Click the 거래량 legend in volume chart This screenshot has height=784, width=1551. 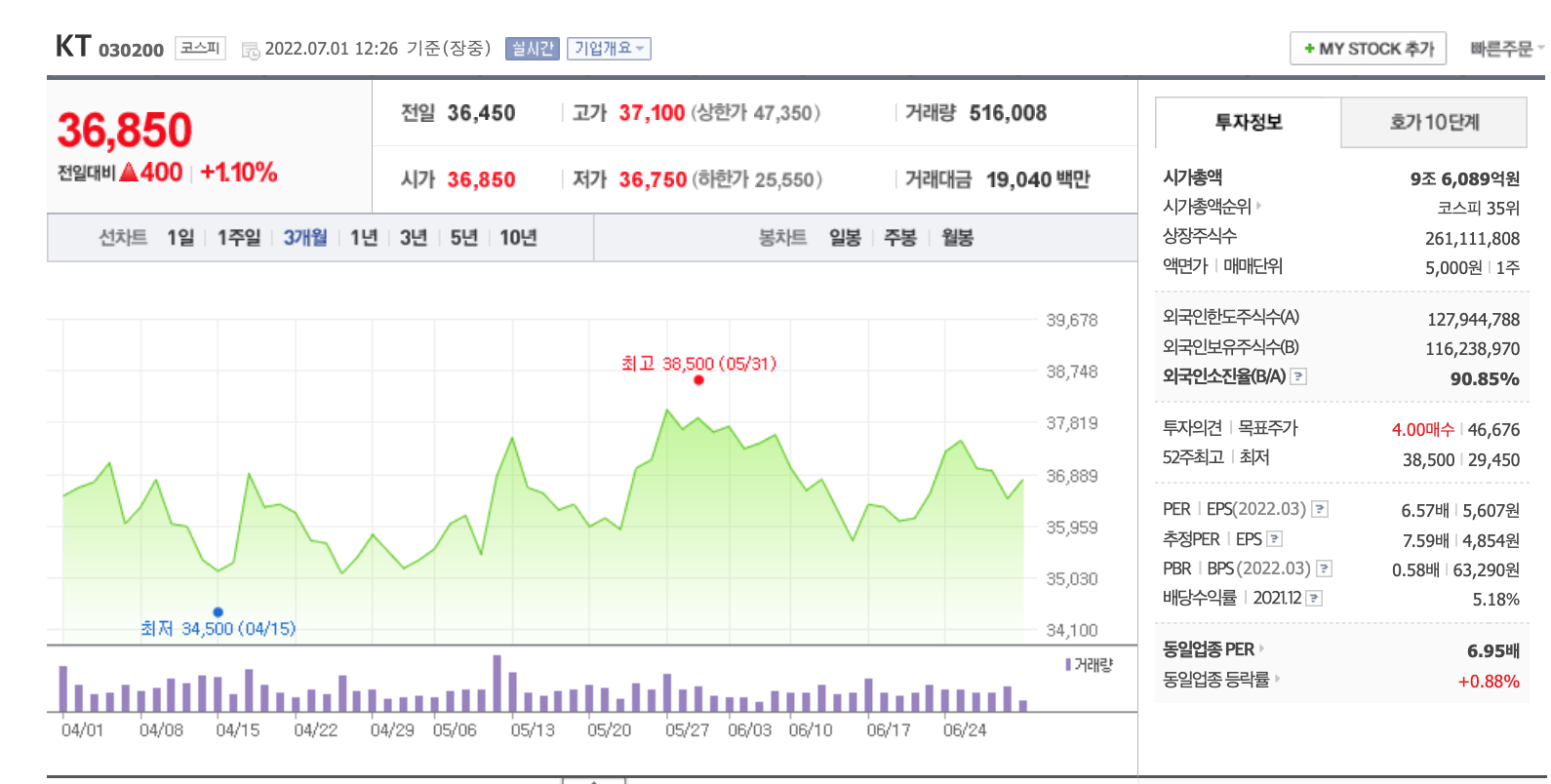point(1089,665)
